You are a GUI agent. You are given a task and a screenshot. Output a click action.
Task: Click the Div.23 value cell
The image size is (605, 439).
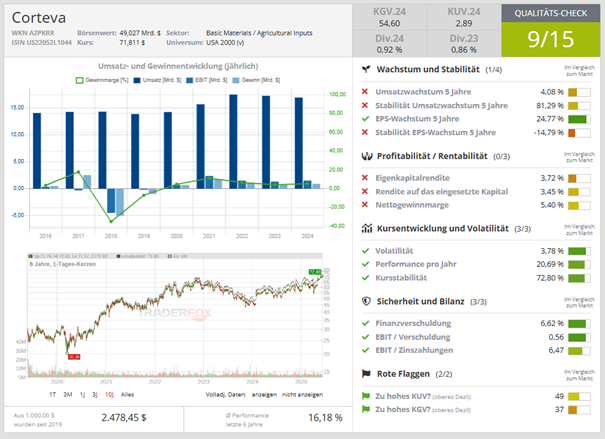coord(464,44)
